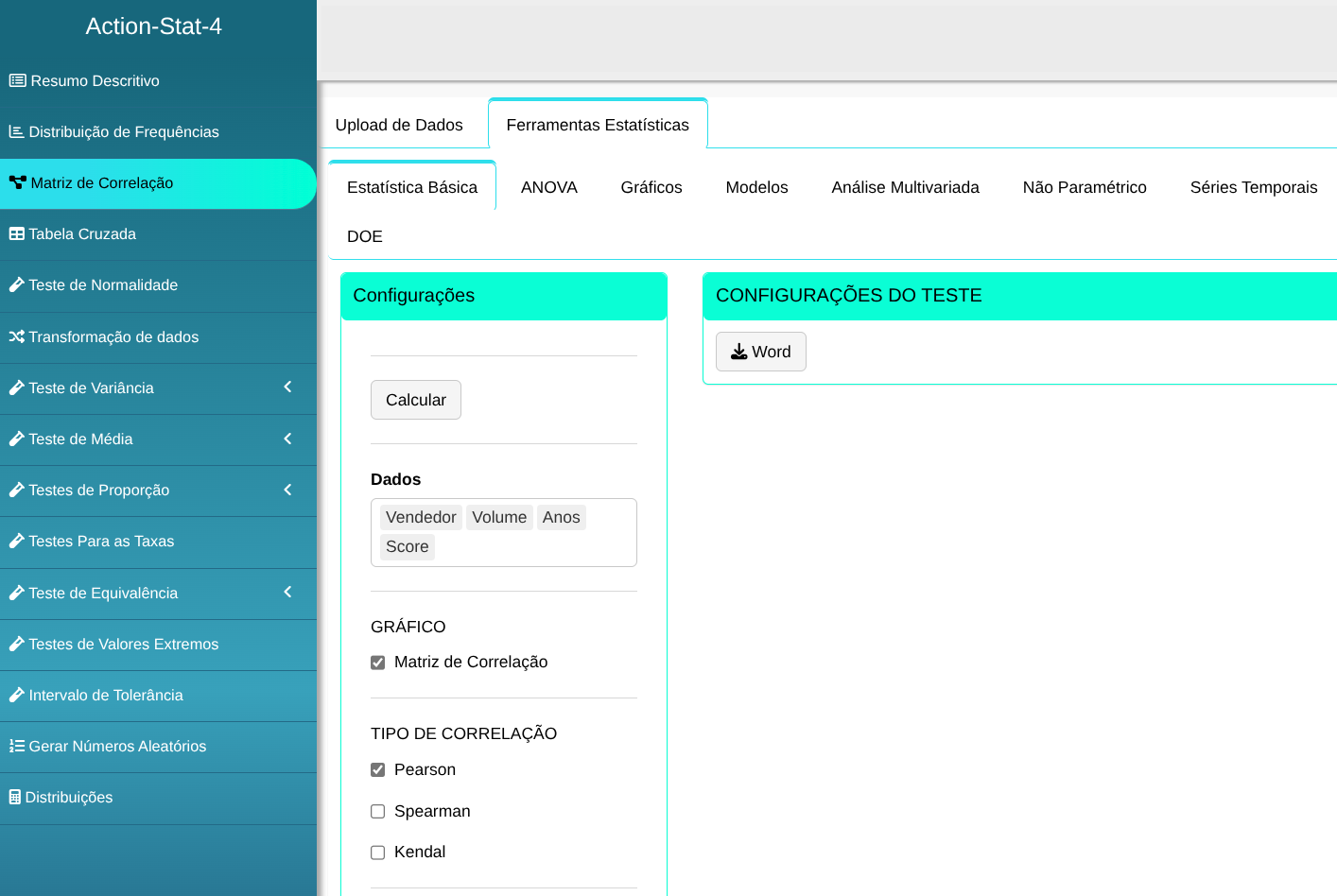Uncheck the Matriz de Correlação graph checkbox
The height and width of the screenshot is (896, 1337).
(x=378, y=663)
